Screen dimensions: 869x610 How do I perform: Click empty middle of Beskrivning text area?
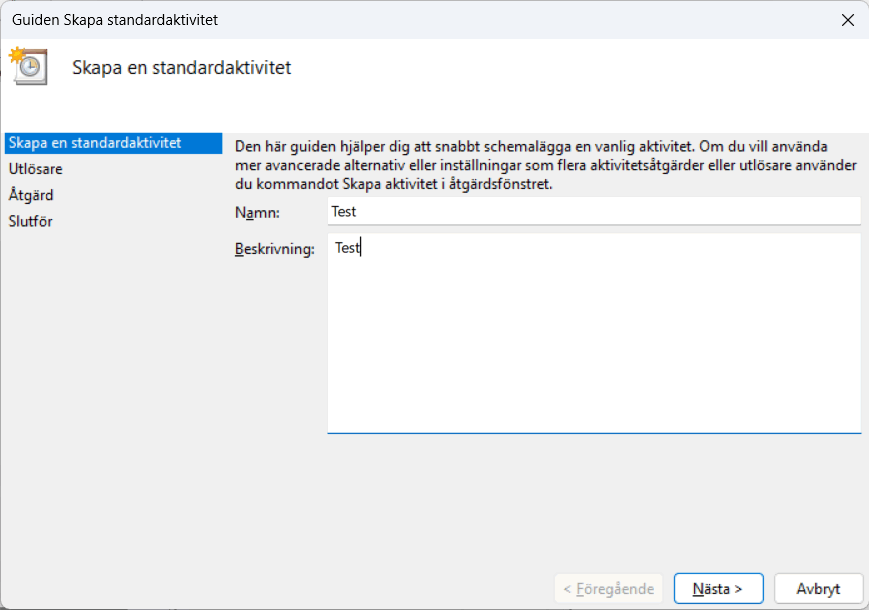click(x=594, y=340)
